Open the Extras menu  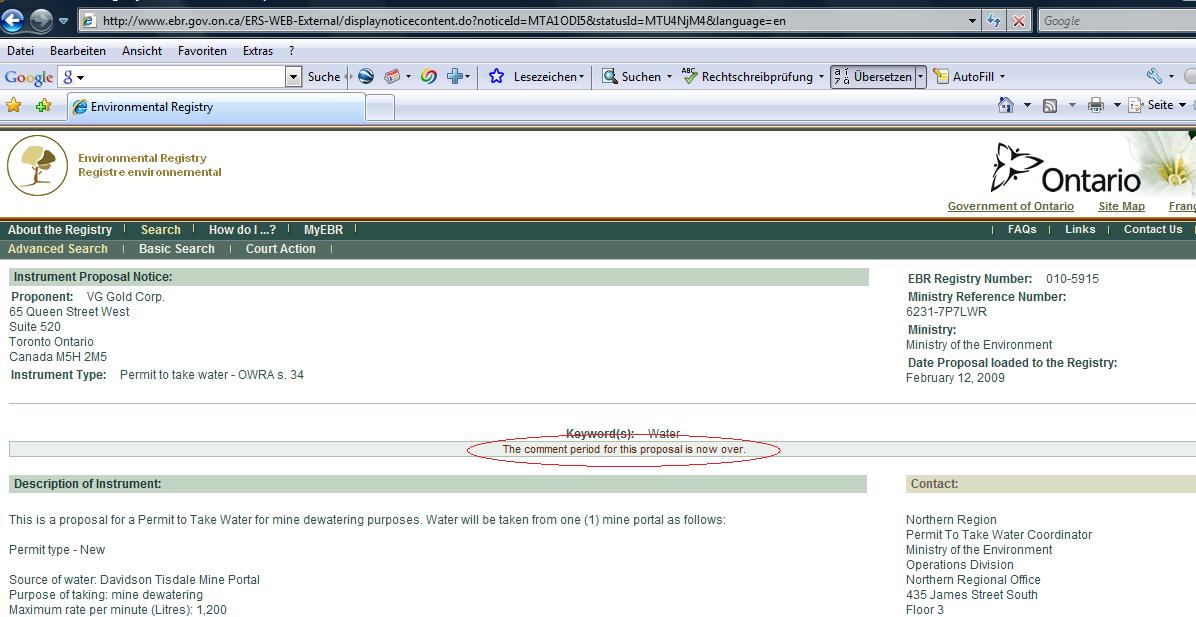tap(258, 51)
